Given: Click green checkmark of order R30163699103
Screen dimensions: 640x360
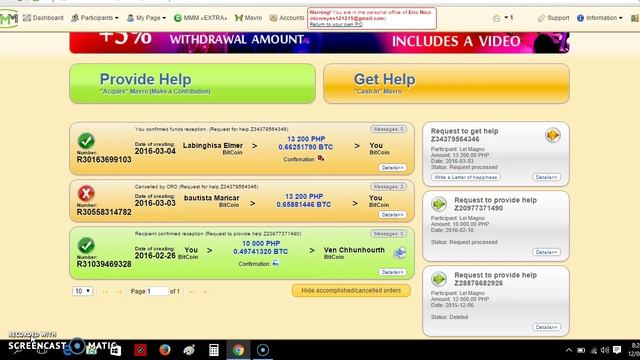Looking at the screenshot, I should pyautogui.click(x=86, y=141).
